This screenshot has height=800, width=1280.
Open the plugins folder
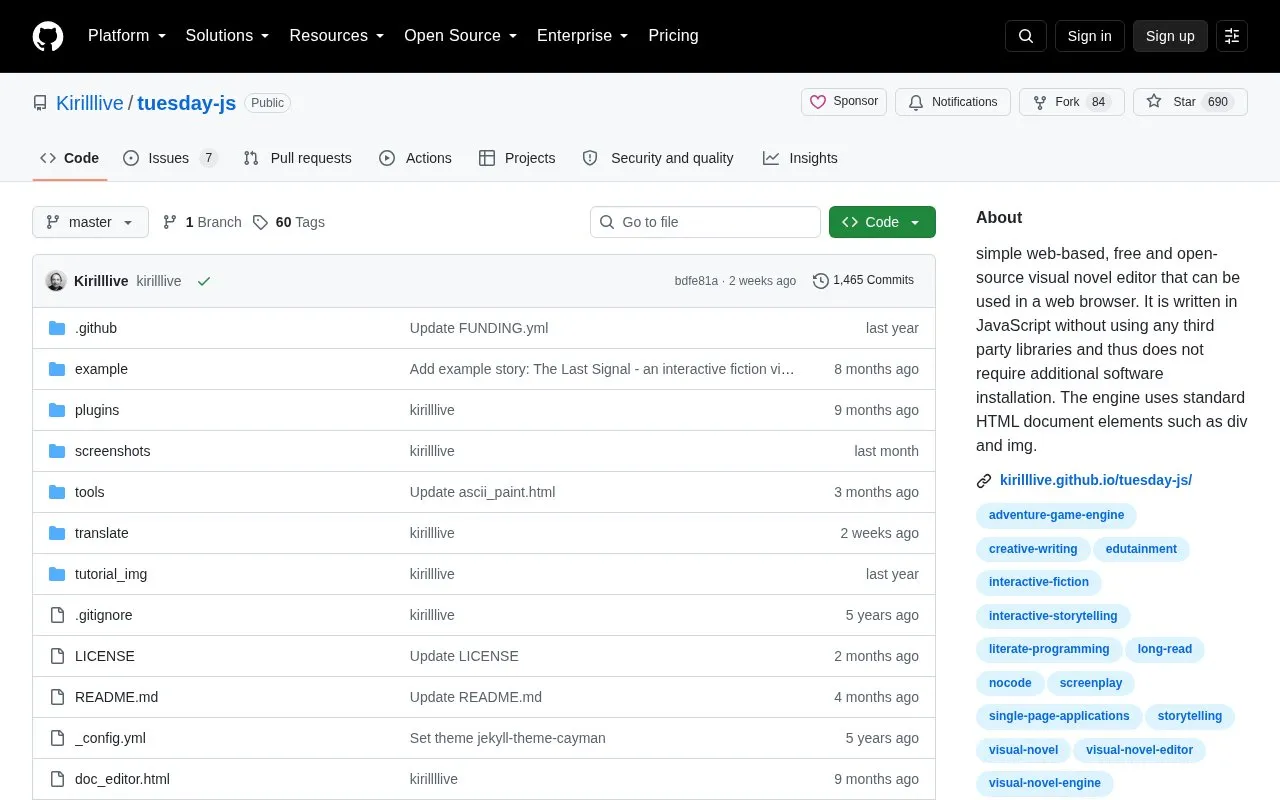[x=97, y=410]
